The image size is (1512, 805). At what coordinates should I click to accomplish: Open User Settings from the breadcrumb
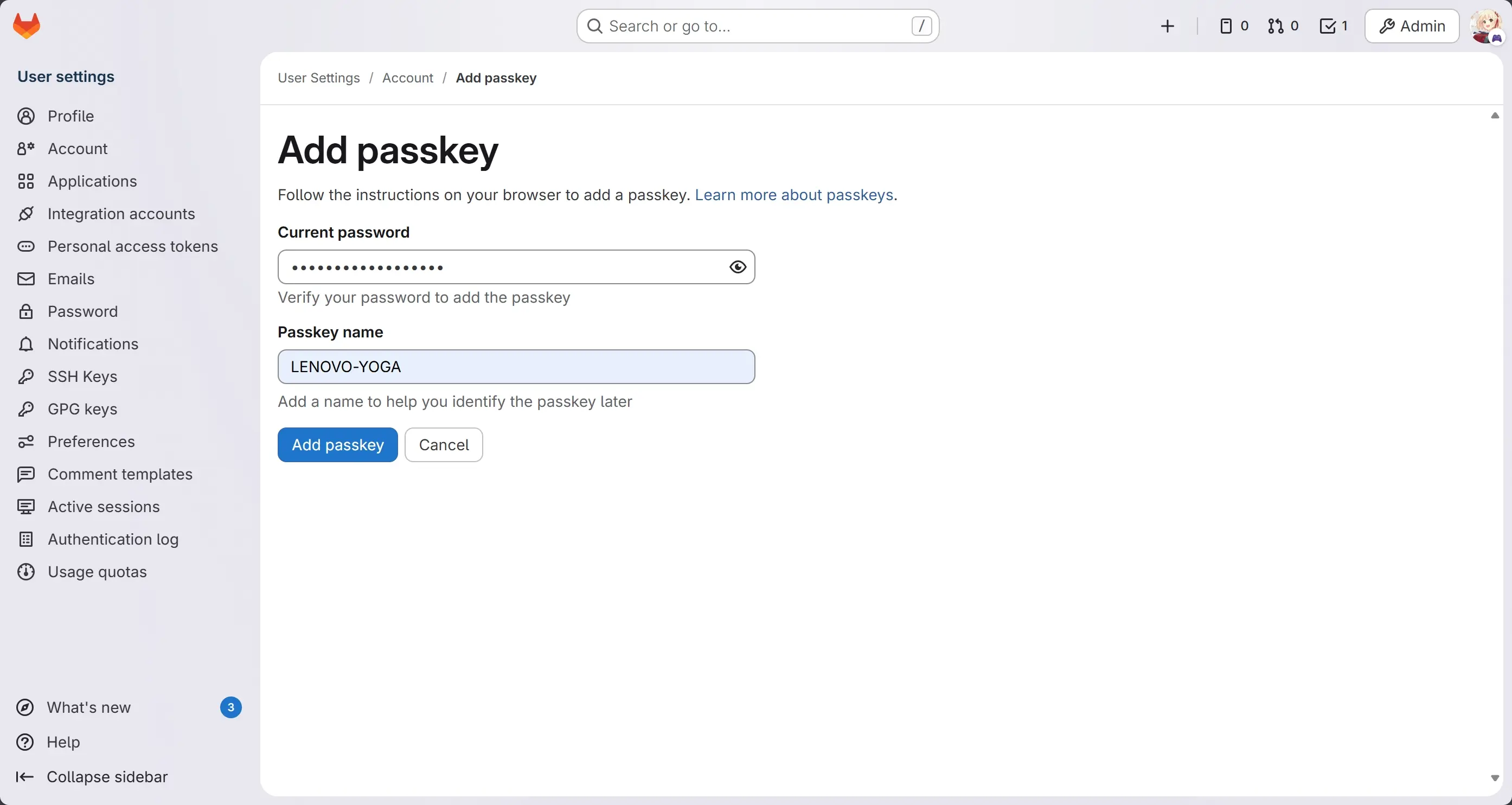pos(318,77)
